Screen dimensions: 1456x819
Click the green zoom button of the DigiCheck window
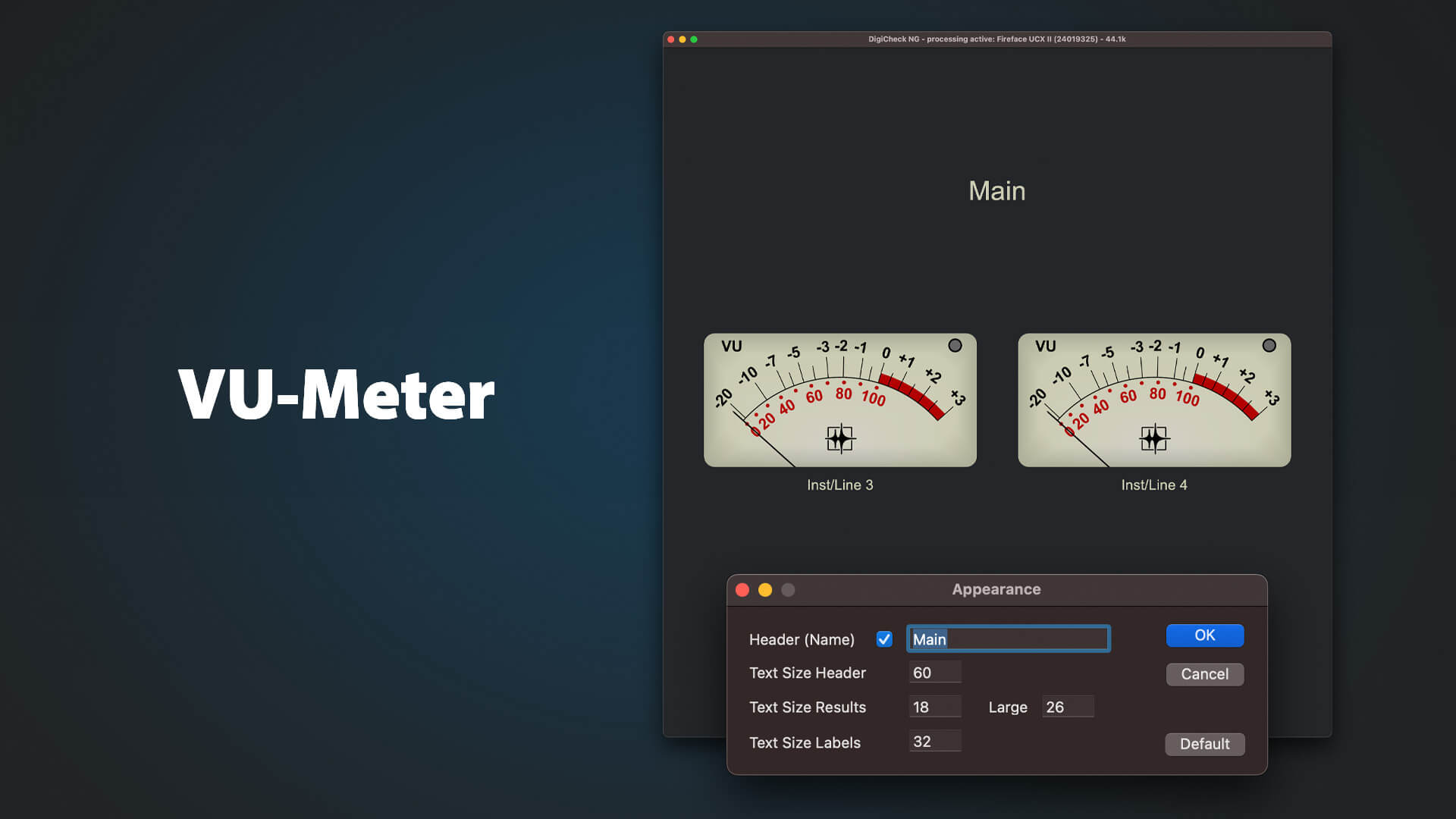pos(694,39)
